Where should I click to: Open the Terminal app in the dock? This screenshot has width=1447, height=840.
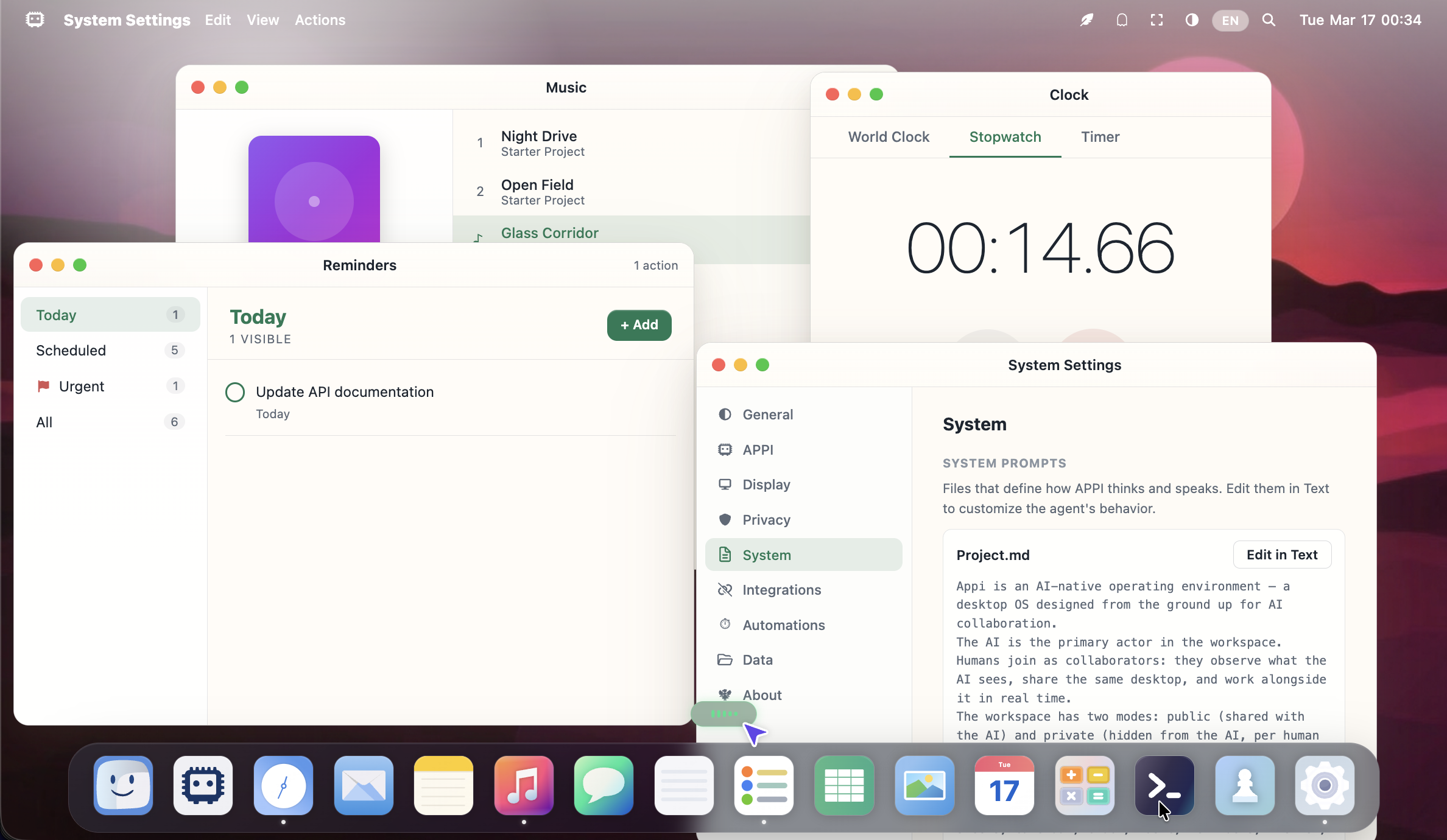1164,785
